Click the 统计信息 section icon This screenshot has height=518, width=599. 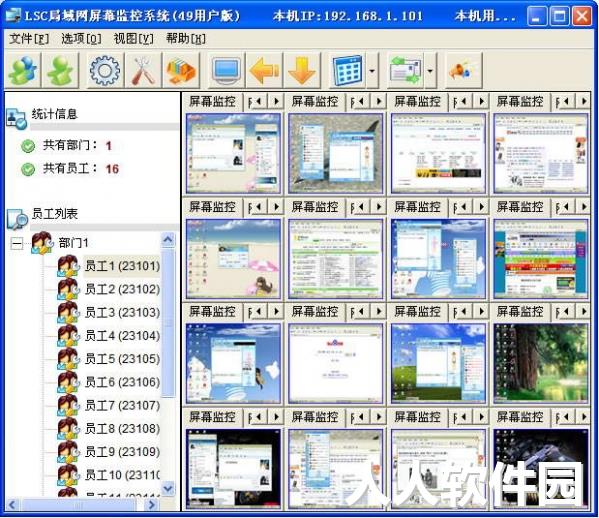point(16,119)
